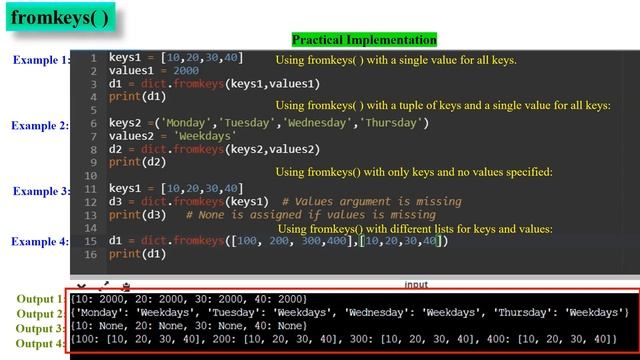Screen dimensions: 640x360
Task: Click line number 14 in the gutter
Action: click(91, 228)
